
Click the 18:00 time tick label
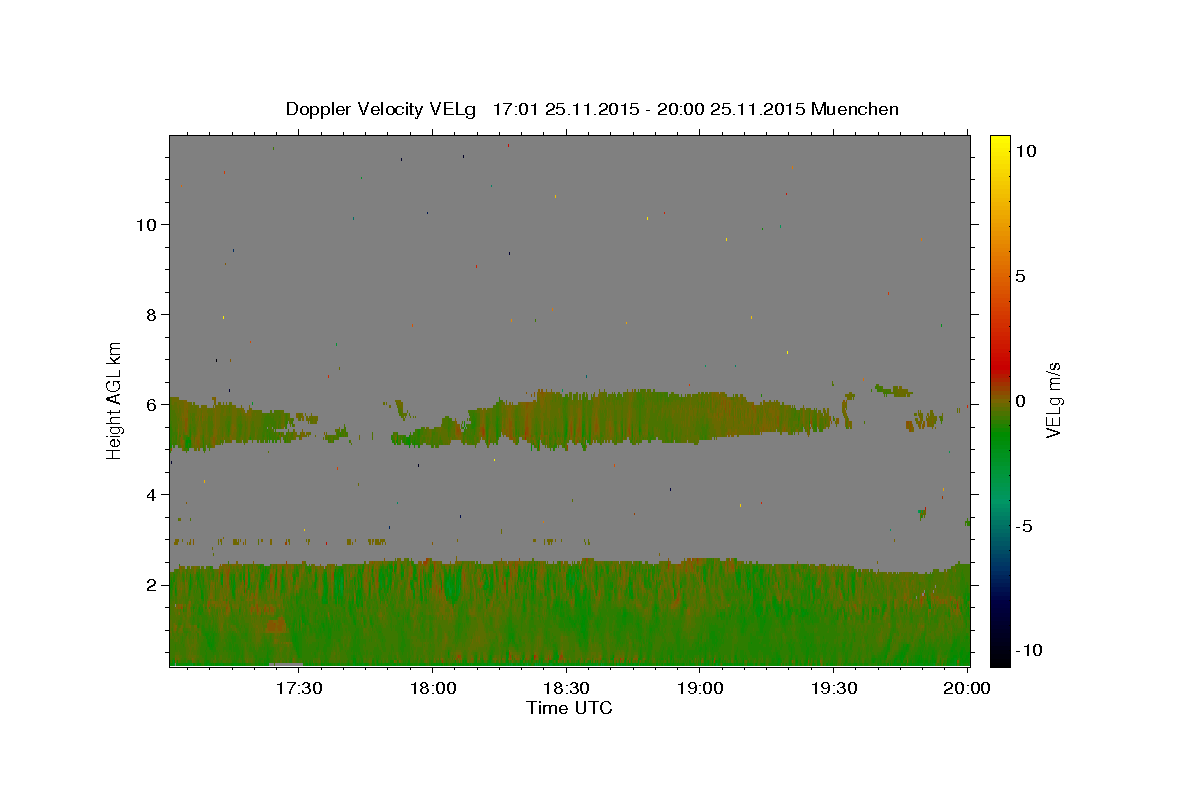click(x=432, y=688)
